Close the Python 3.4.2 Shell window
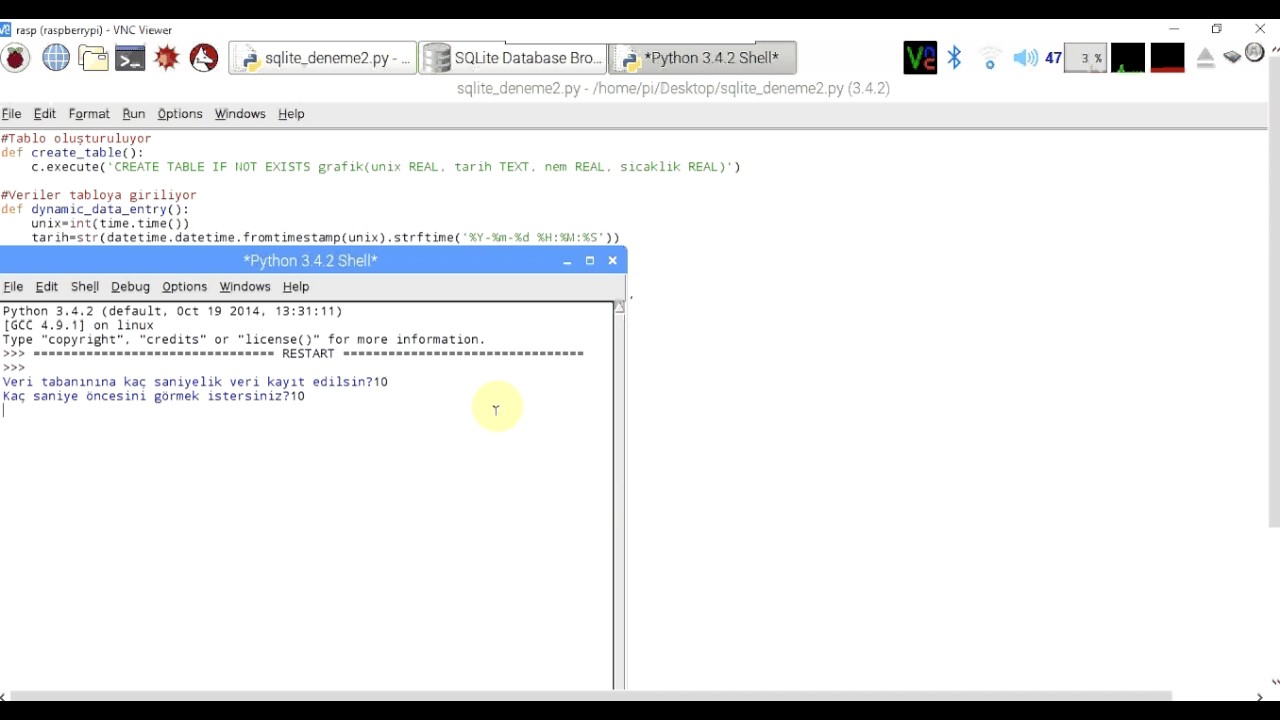 coord(613,261)
